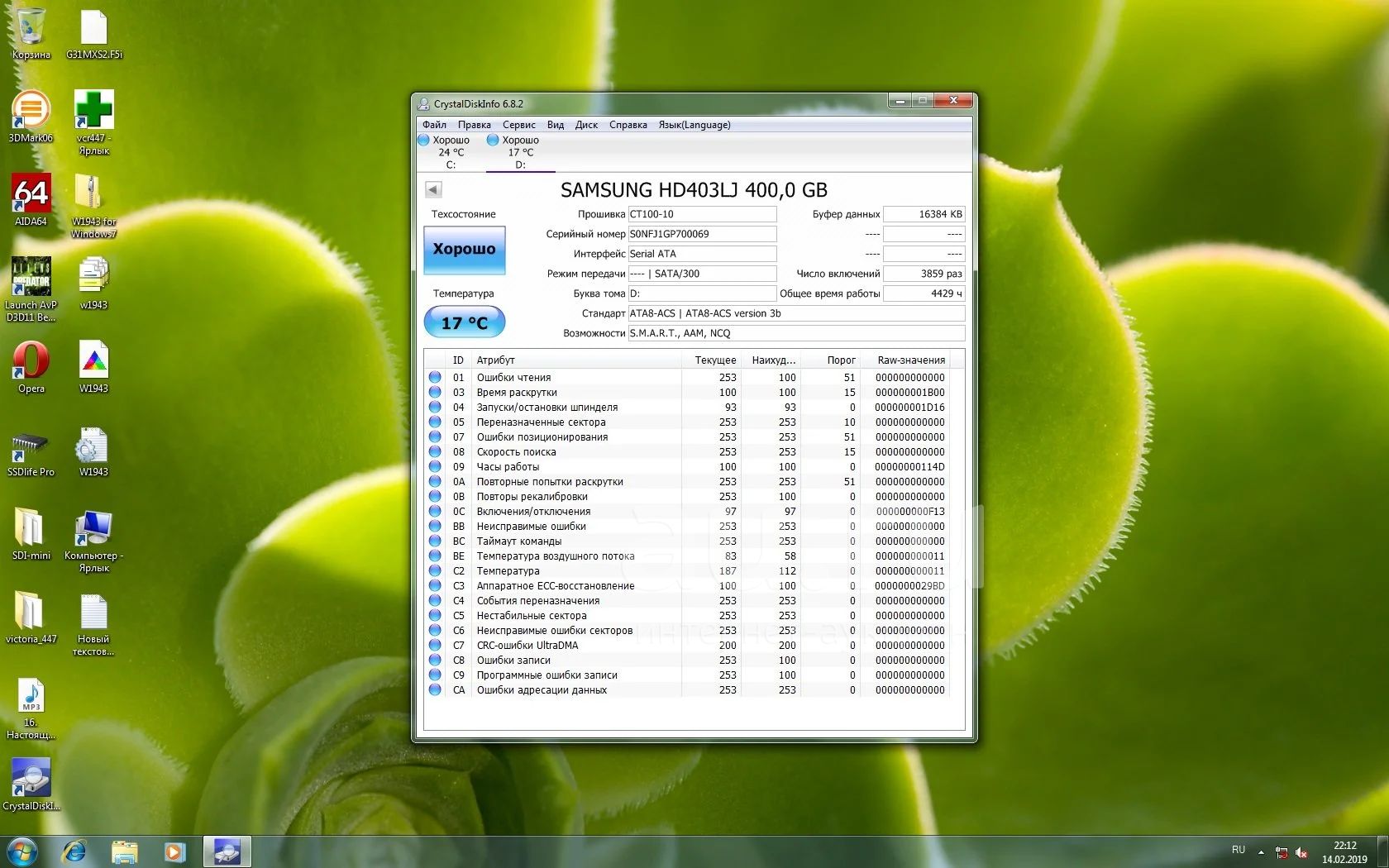Click the Хорошо health status button
This screenshot has height=868, width=1389.
[464, 250]
